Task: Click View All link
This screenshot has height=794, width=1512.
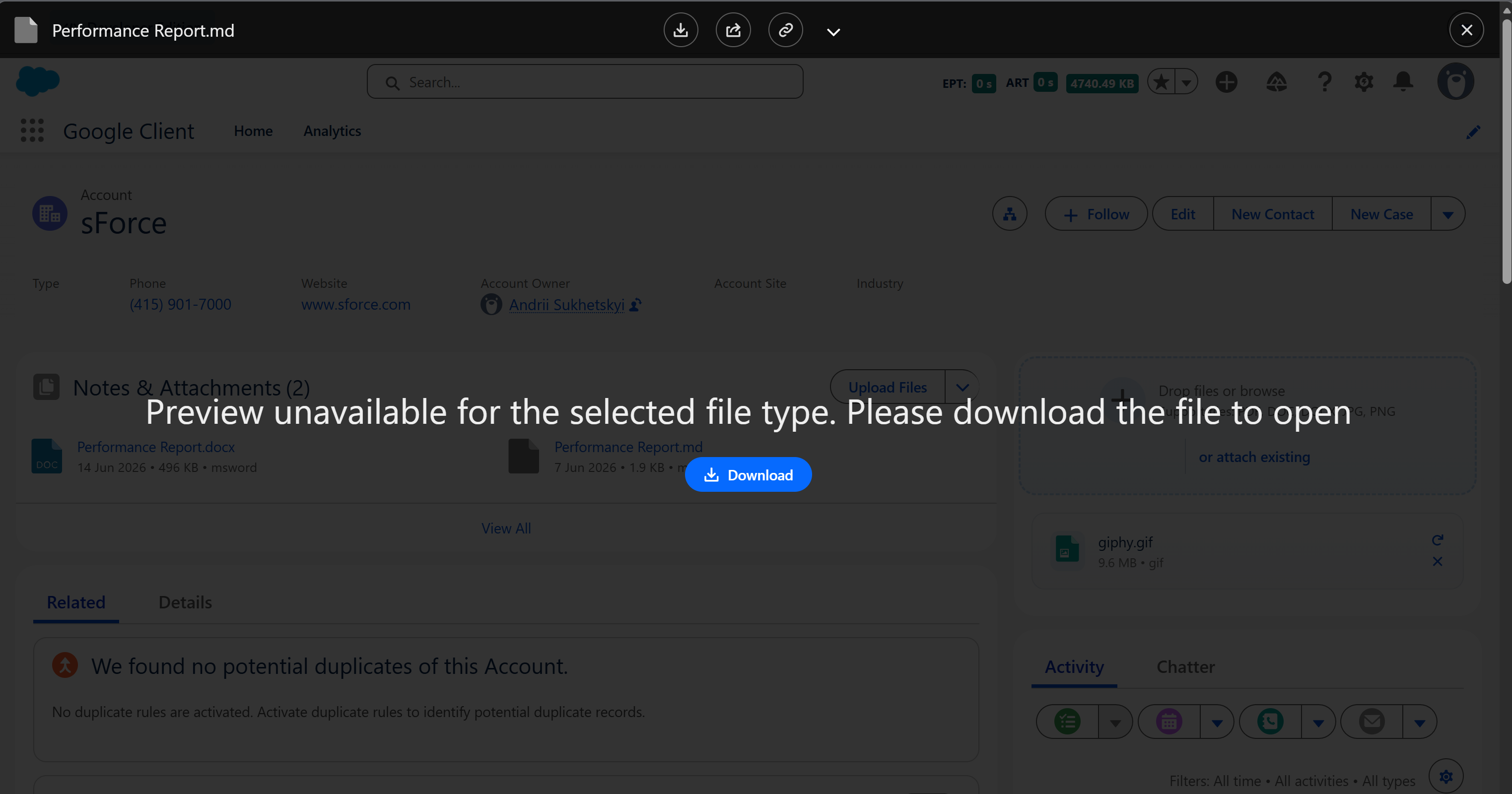Action: [506, 528]
